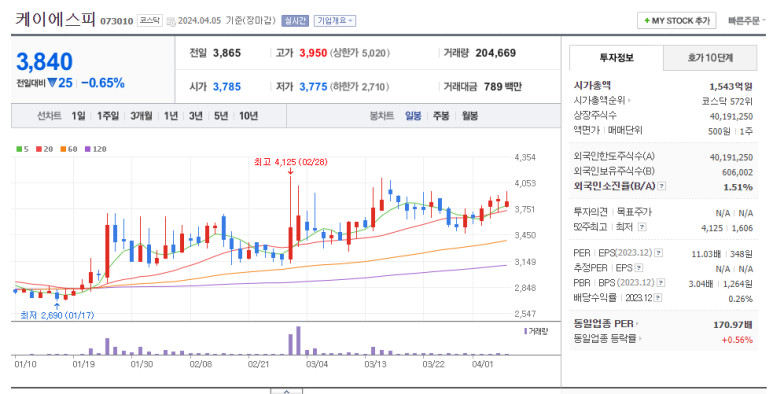The height and width of the screenshot is (394, 773).
Task: Select the 1일 line chart period
Action: click(78, 116)
